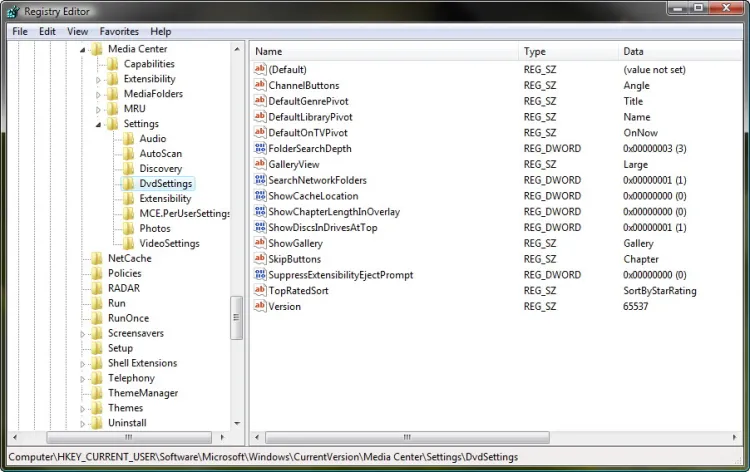Collapse the Settings tree node
750x472 pixels.
point(99,124)
